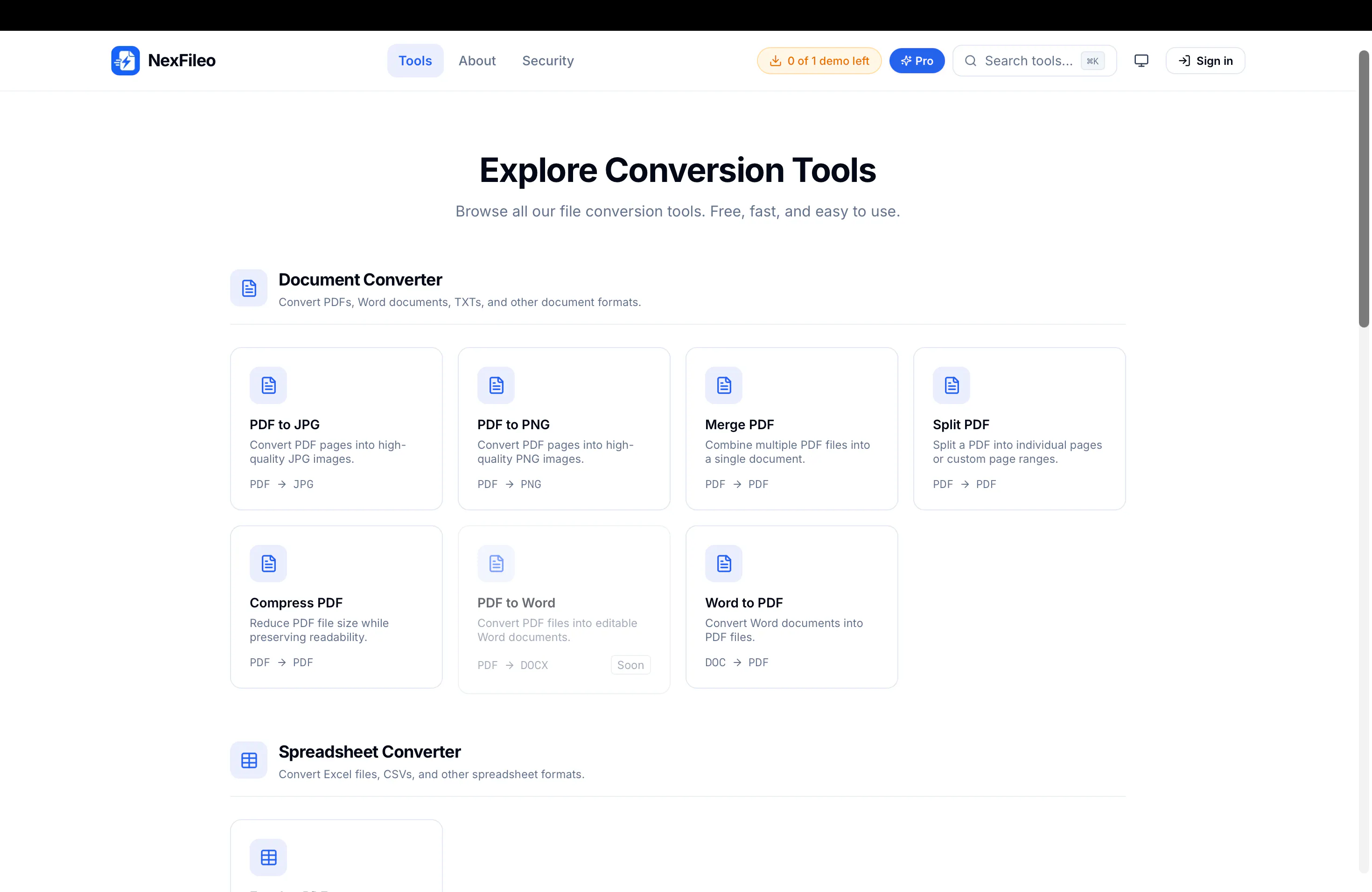The height and width of the screenshot is (892, 1372).
Task: Click 'Convert Word documents into PDF files' text
Action: click(784, 630)
